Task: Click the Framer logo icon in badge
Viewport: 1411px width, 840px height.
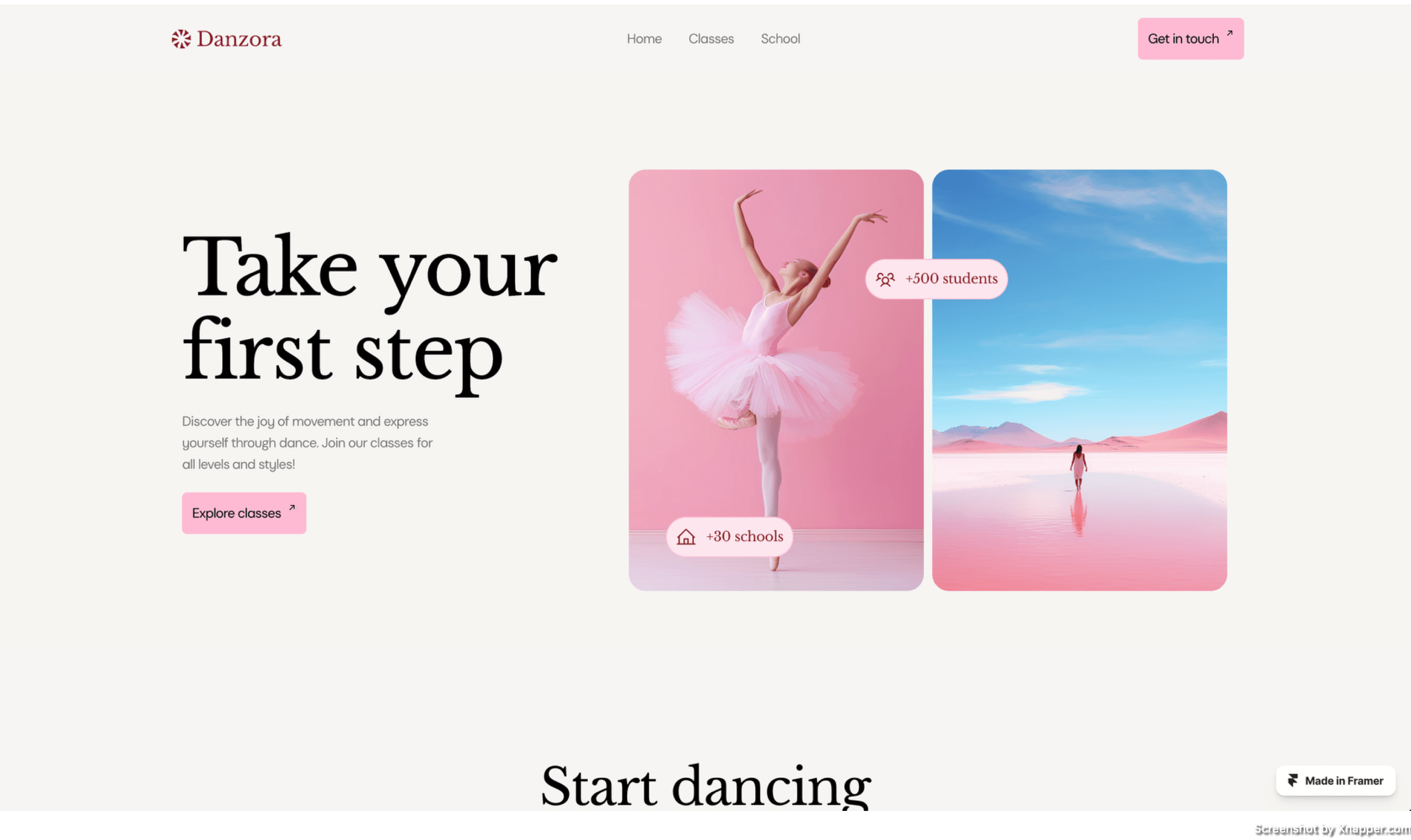Action: point(1293,780)
